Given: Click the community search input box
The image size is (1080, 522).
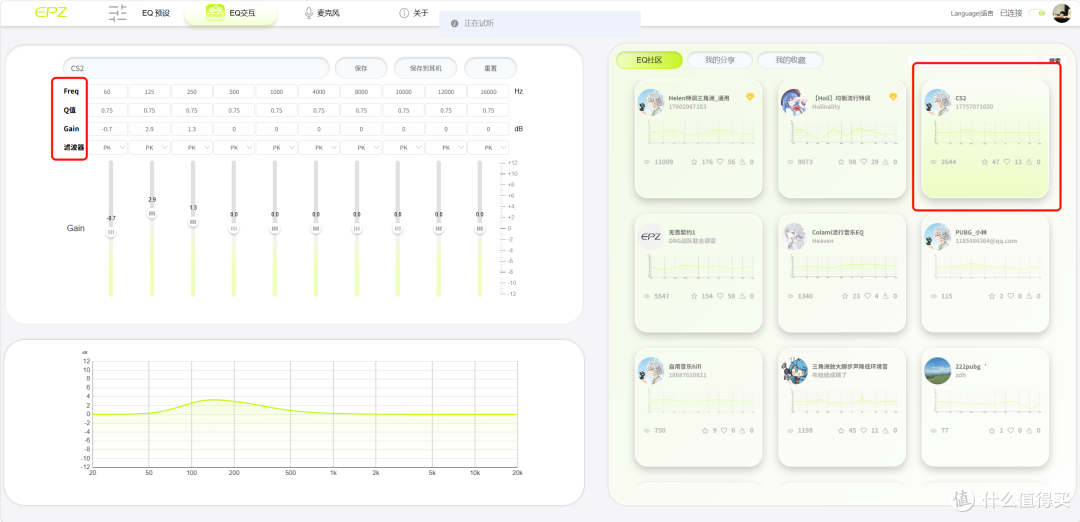Looking at the screenshot, I should [x=973, y=61].
